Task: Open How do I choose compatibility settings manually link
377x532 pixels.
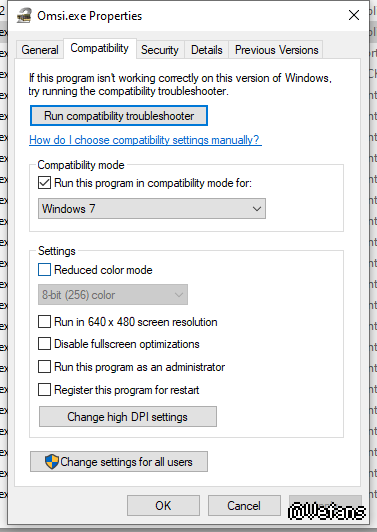Action: click(145, 140)
